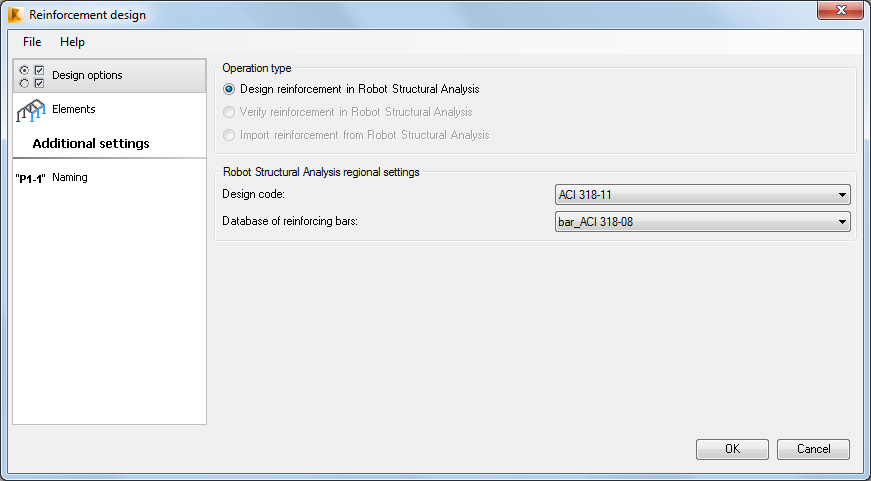The image size is (871, 481).
Task: Click the Operation type group title
Action: [x=257, y=68]
